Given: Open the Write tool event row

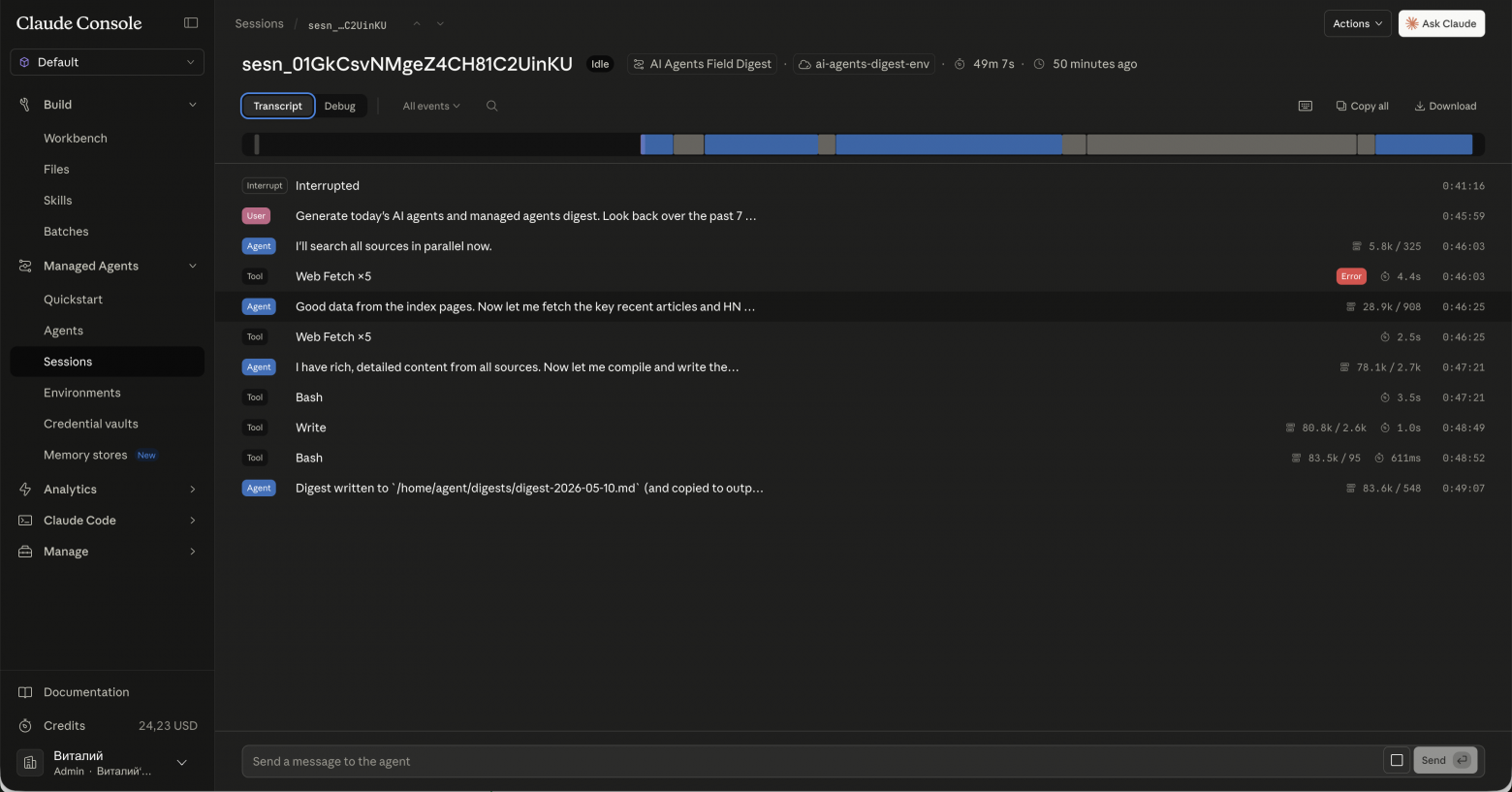Looking at the screenshot, I should (863, 428).
